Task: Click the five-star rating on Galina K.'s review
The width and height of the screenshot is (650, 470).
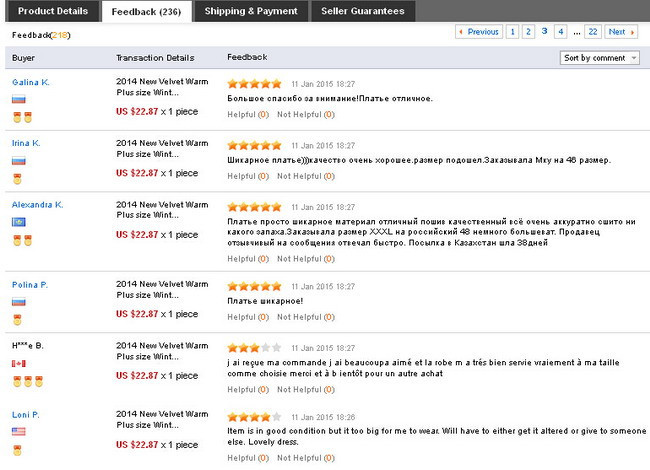Action: (x=255, y=83)
